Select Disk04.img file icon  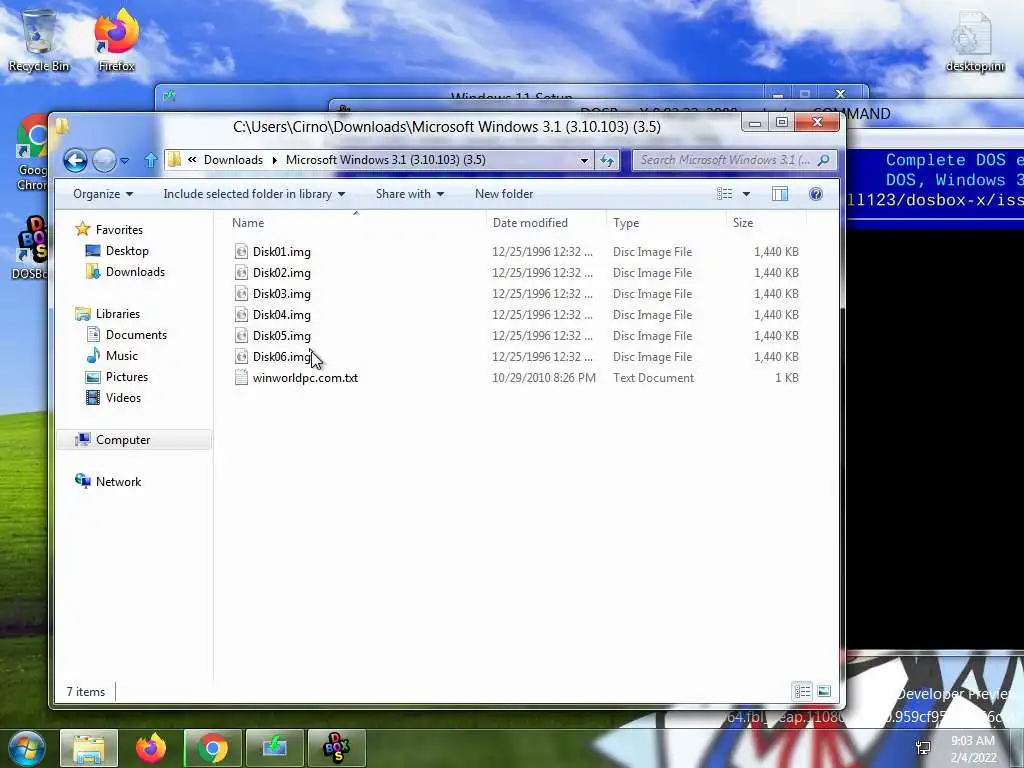coord(241,315)
